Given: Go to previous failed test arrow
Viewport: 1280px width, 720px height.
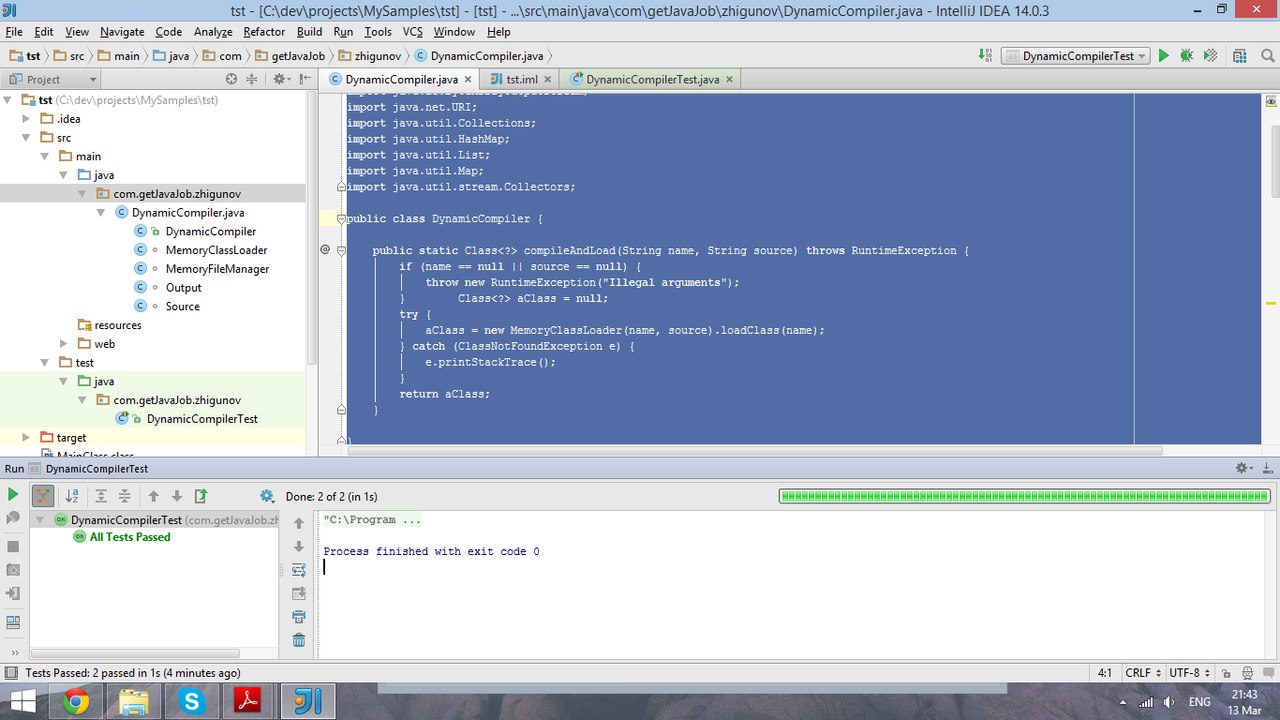Looking at the screenshot, I should (153, 495).
